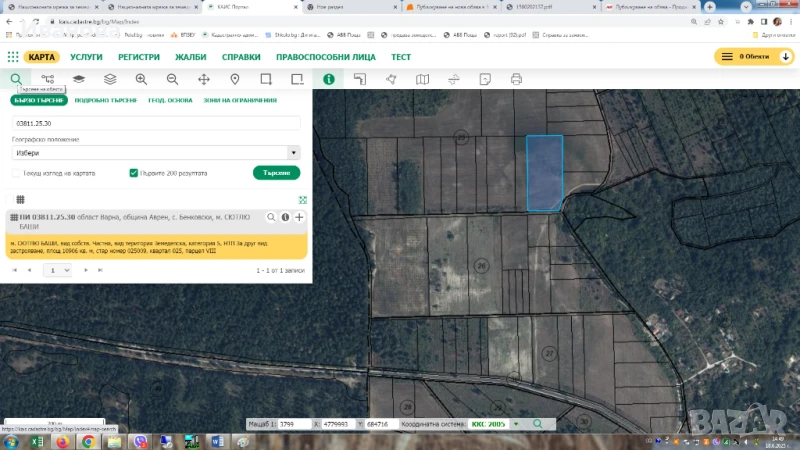
Task: Activate the green info identify tool
Action: click(x=328, y=79)
